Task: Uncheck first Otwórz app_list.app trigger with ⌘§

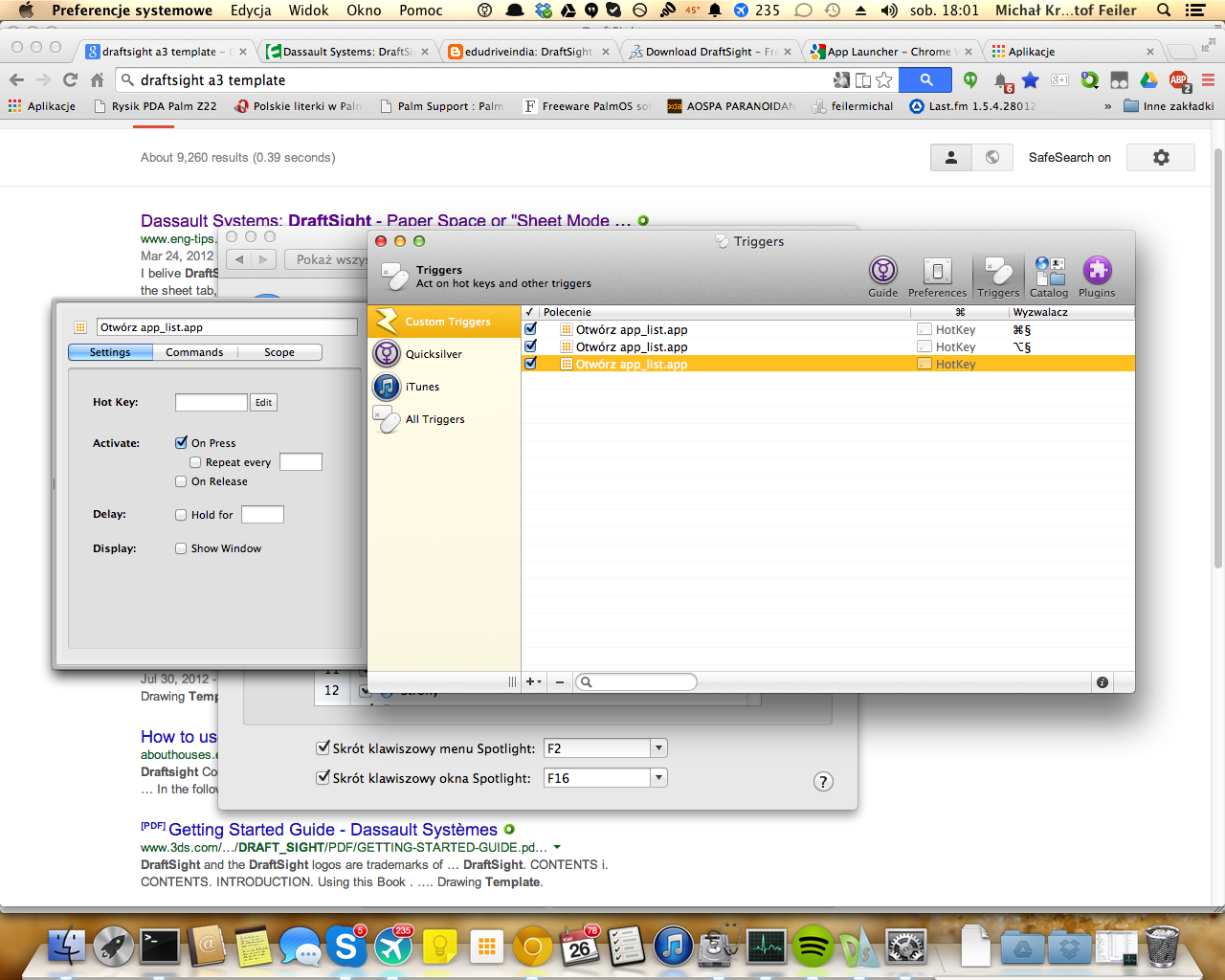Action: pyautogui.click(x=530, y=329)
